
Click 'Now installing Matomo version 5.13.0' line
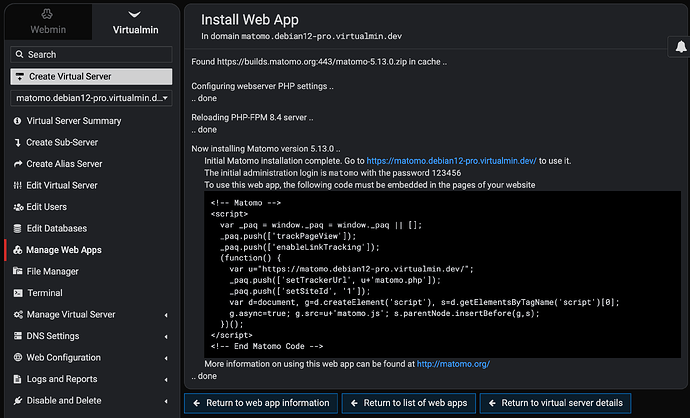point(266,149)
